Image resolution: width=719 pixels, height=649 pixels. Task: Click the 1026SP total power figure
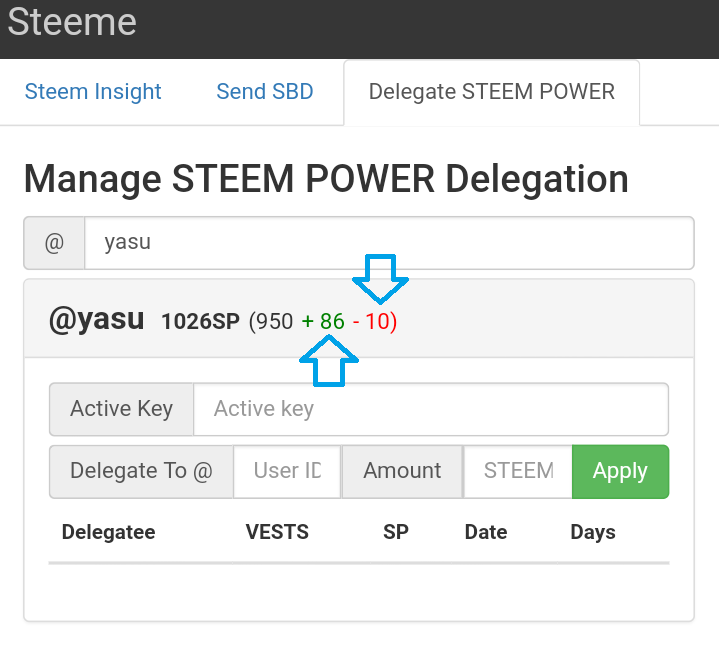(200, 322)
